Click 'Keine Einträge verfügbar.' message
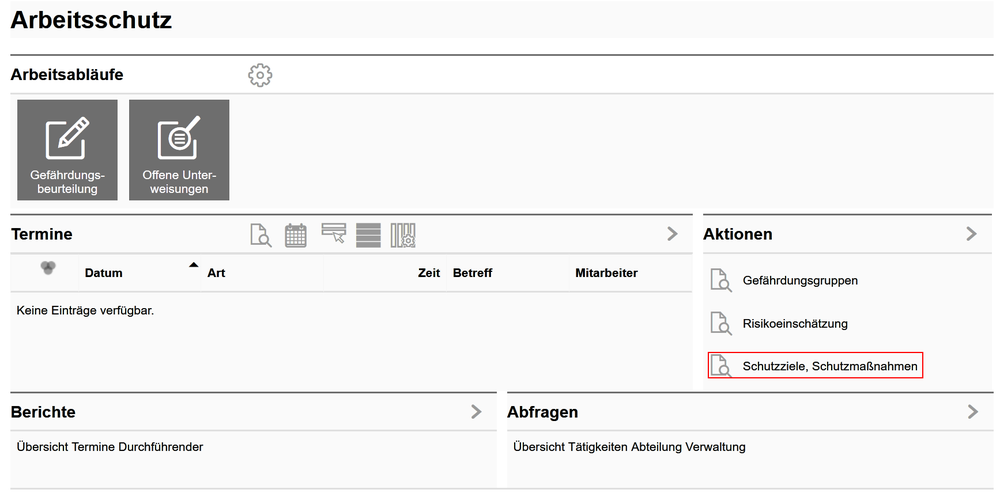This screenshot has width=1000, height=493. coord(85,311)
